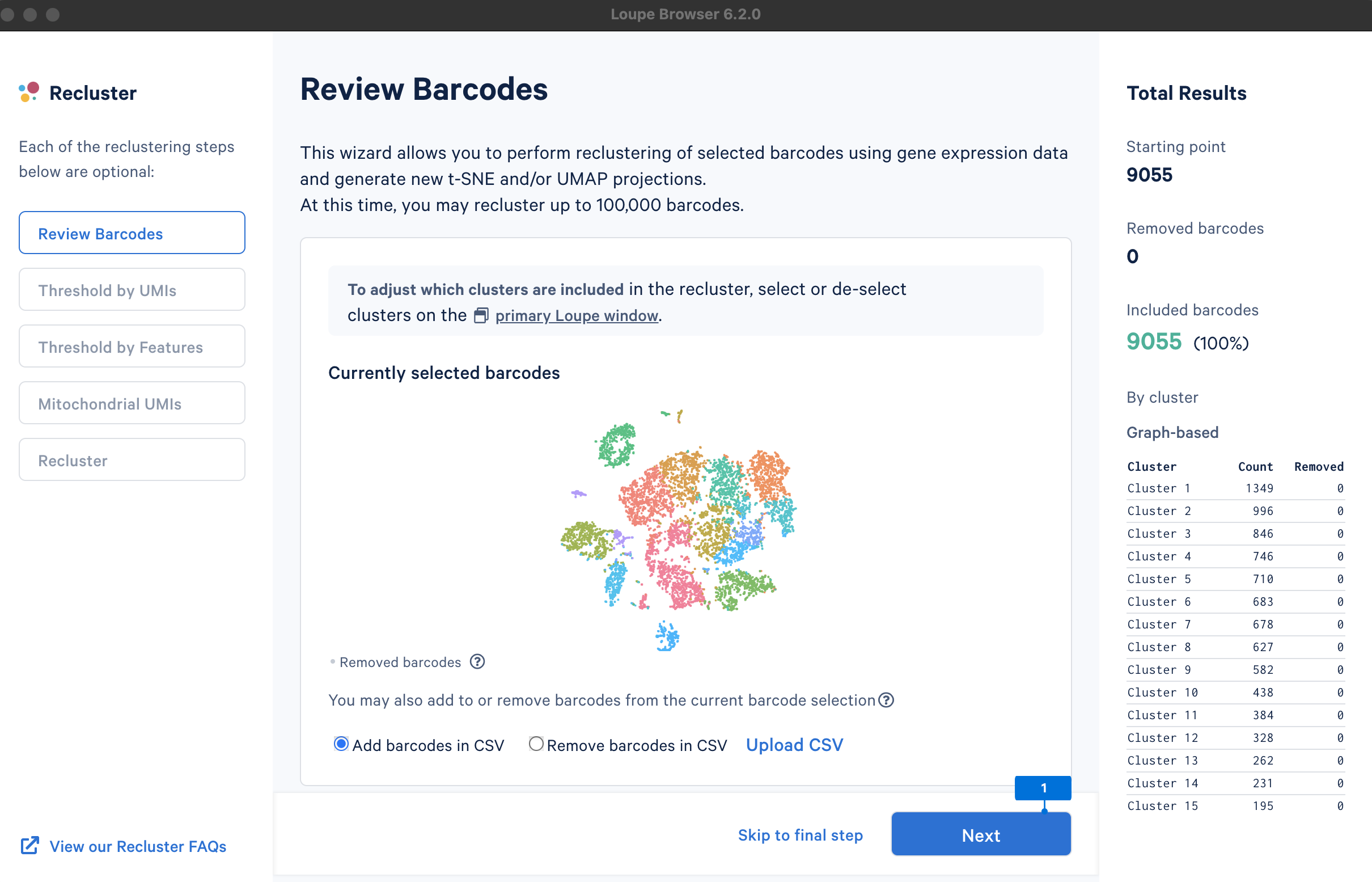
Task: Switch to the Mitochondrial UMIs step
Action: pyautogui.click(x=132, y=403)
